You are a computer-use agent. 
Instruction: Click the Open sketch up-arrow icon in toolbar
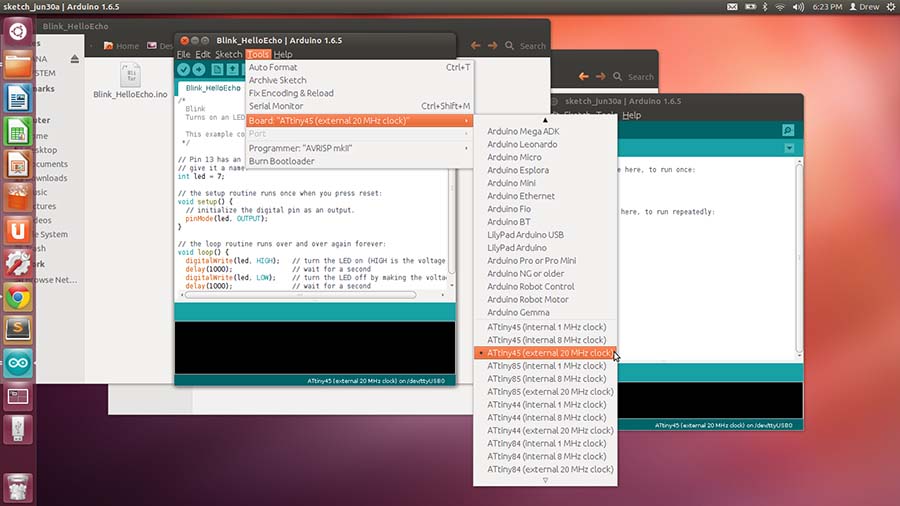click(x=232, y=69)
